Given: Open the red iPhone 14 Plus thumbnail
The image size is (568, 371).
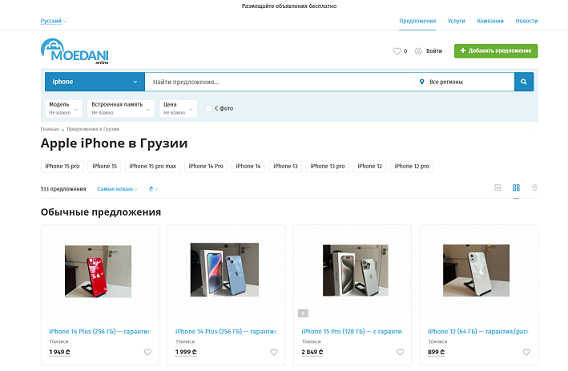Looking at the screenshot, I should (x=98, y=271).
